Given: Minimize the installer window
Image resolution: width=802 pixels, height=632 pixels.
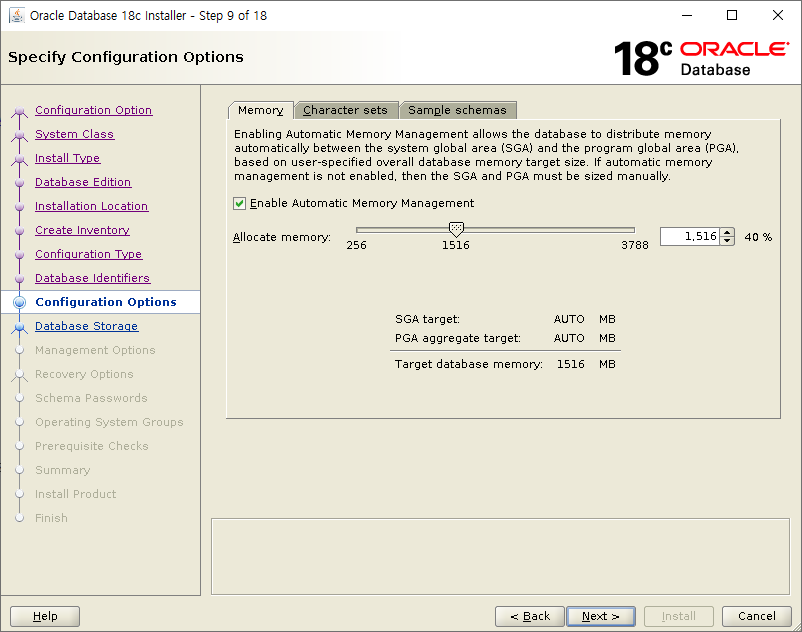Looking at the screenshot, I should click(687, 15).
